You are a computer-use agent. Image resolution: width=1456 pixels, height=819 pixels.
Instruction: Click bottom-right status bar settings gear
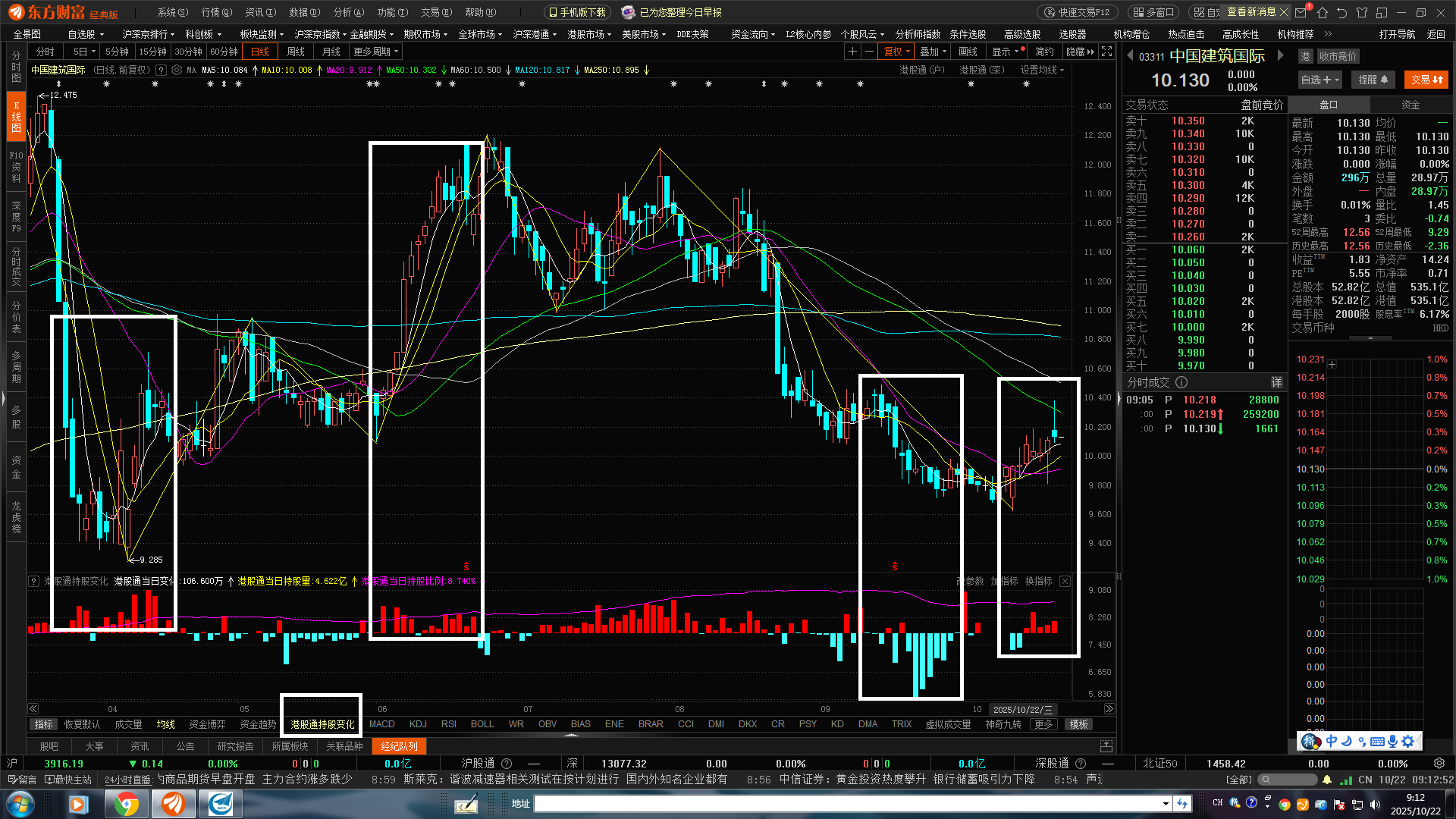tap(1439, 764)
